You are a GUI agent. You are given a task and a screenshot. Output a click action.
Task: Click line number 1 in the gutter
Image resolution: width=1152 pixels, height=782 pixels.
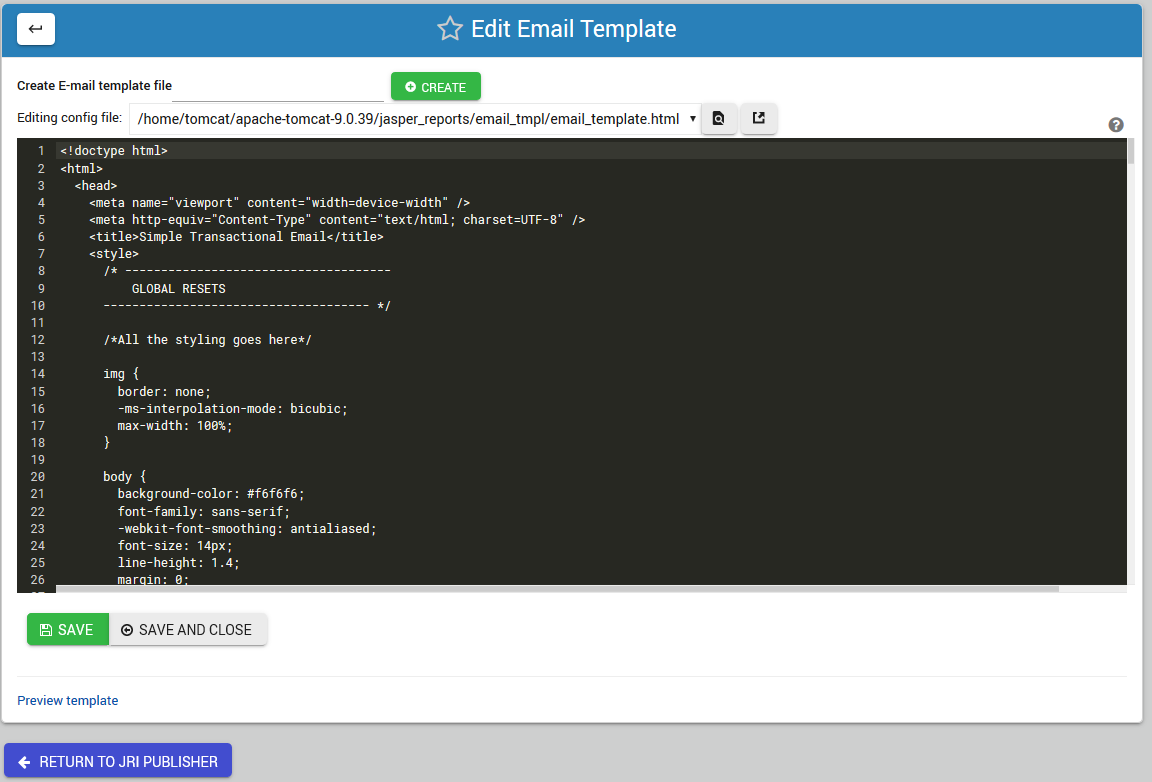pyautogui.click(x=41, y=151)
